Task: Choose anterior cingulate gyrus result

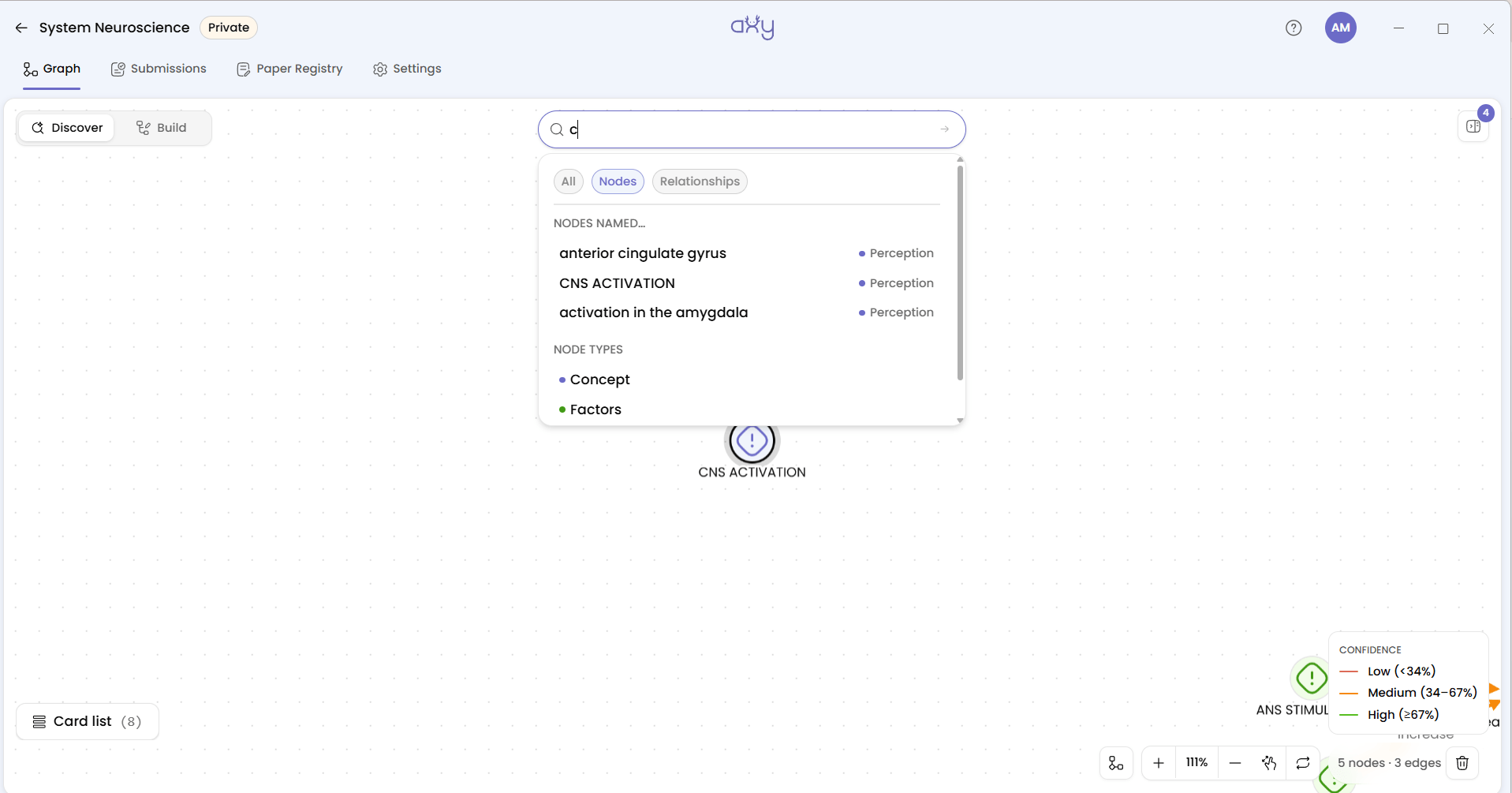Action: tap(746, 253)
